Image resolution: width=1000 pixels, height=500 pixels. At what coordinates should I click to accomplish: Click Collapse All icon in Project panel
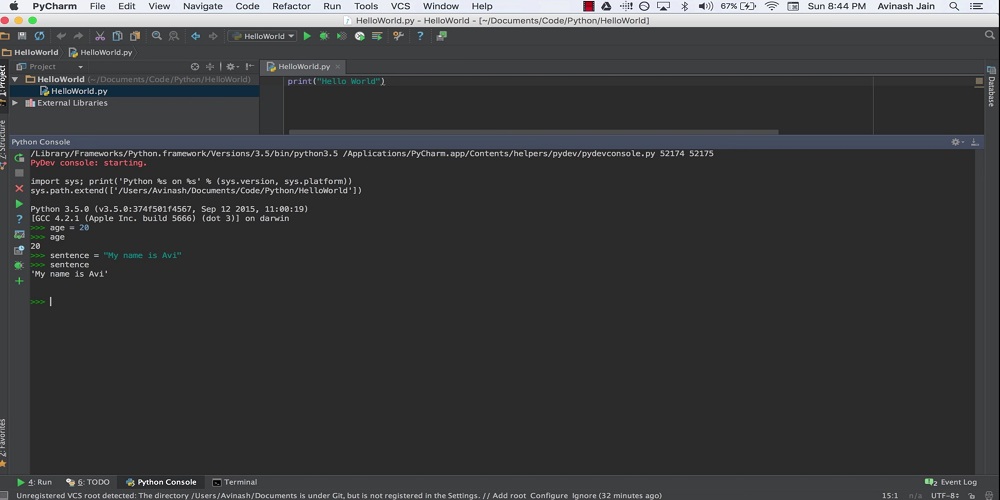tap(209, 66)
